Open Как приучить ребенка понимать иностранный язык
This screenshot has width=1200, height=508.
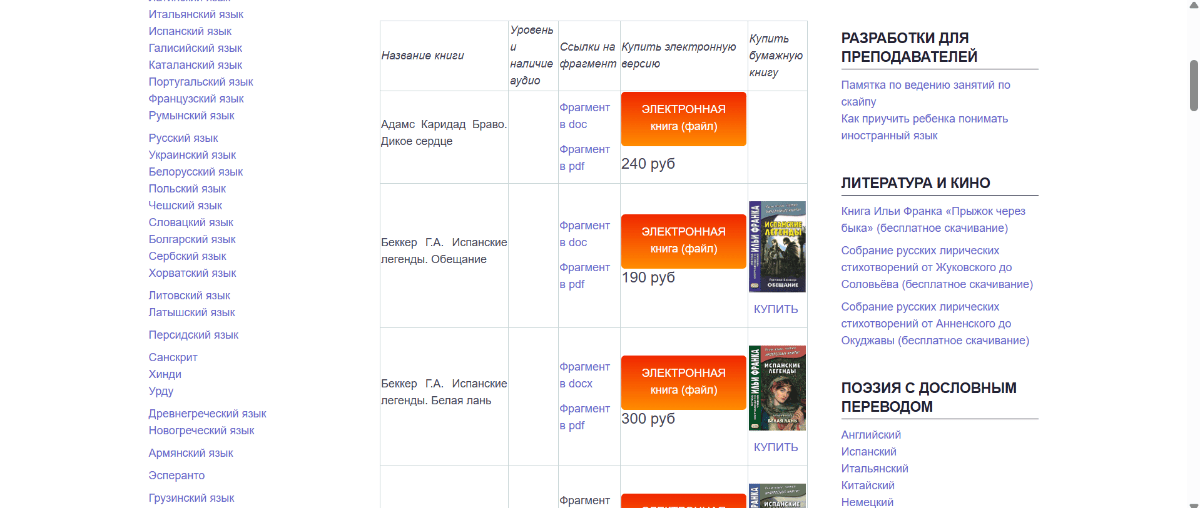click(x=924, y=126)
